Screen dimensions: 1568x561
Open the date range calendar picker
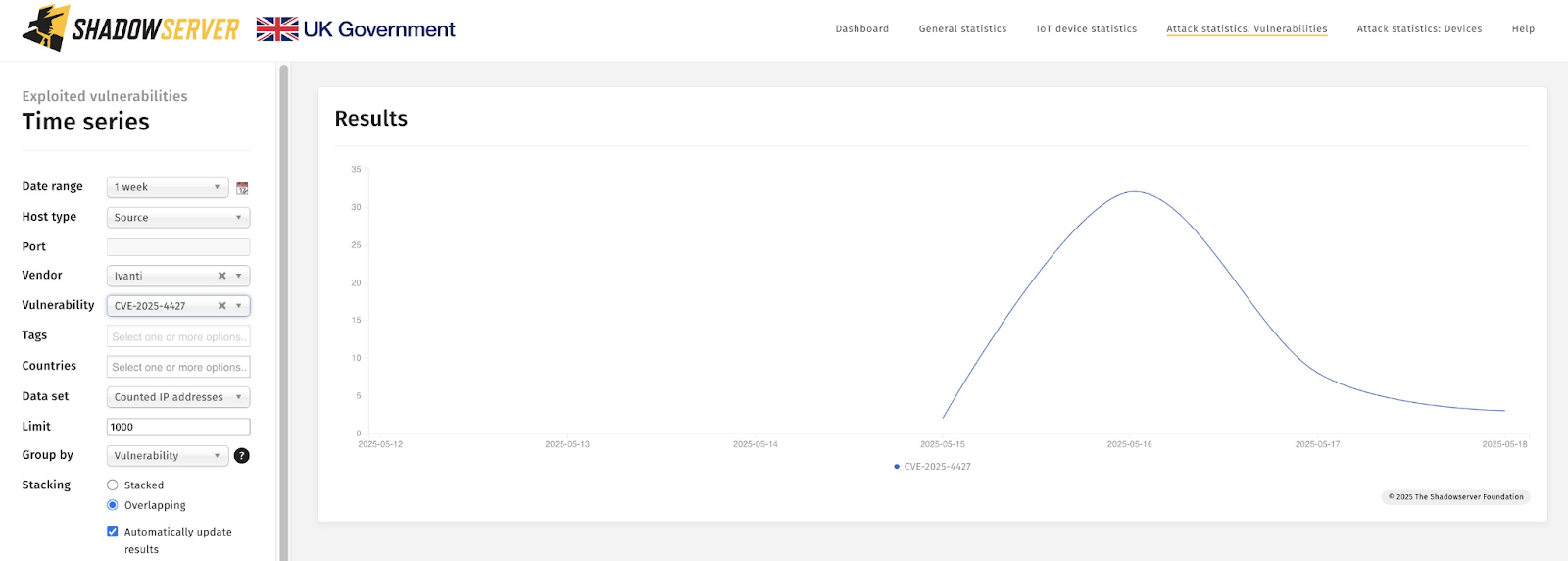click(242, 188)
